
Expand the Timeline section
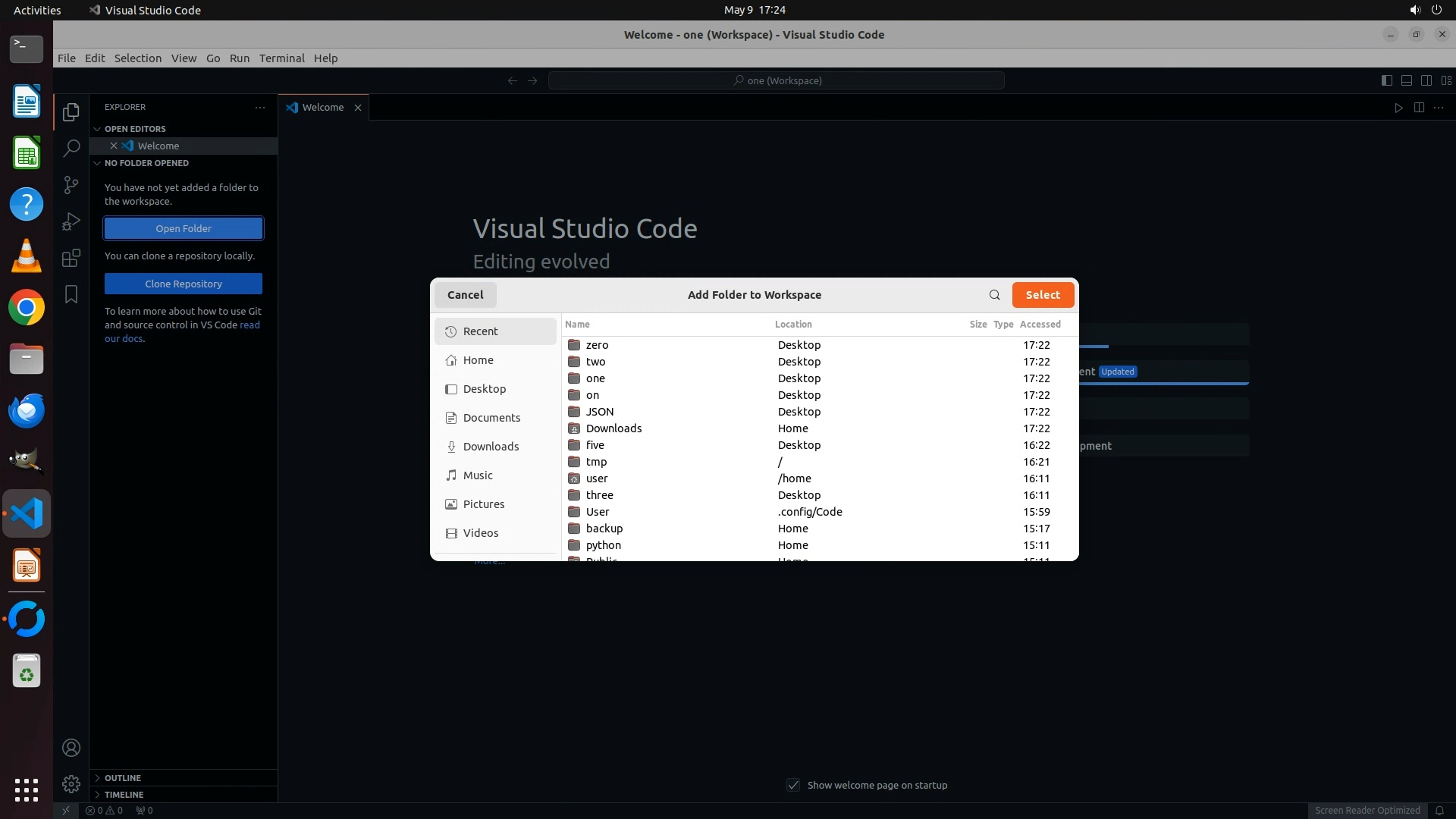tap(124, 795)
